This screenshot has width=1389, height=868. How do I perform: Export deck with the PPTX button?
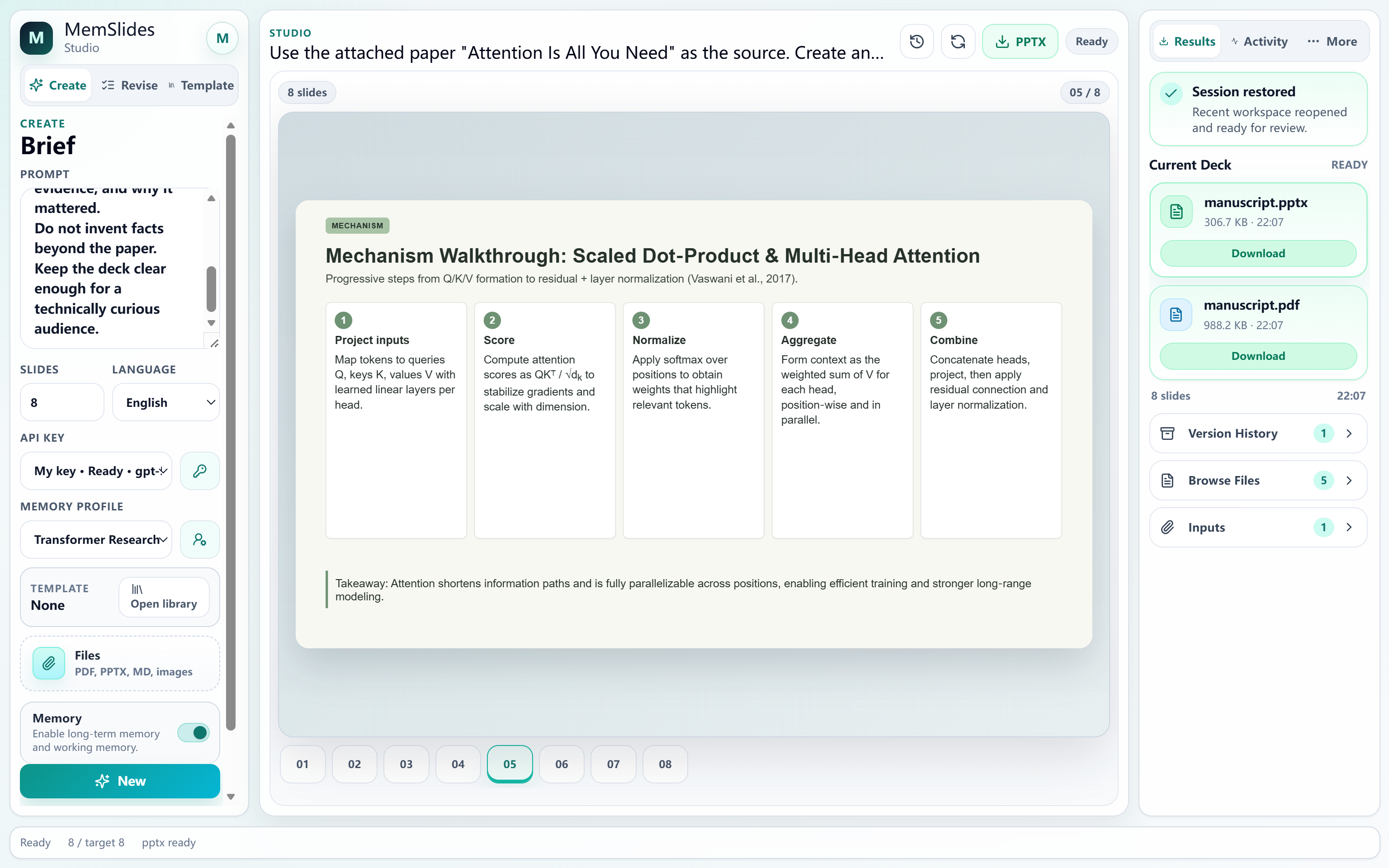coord(1020,41)
